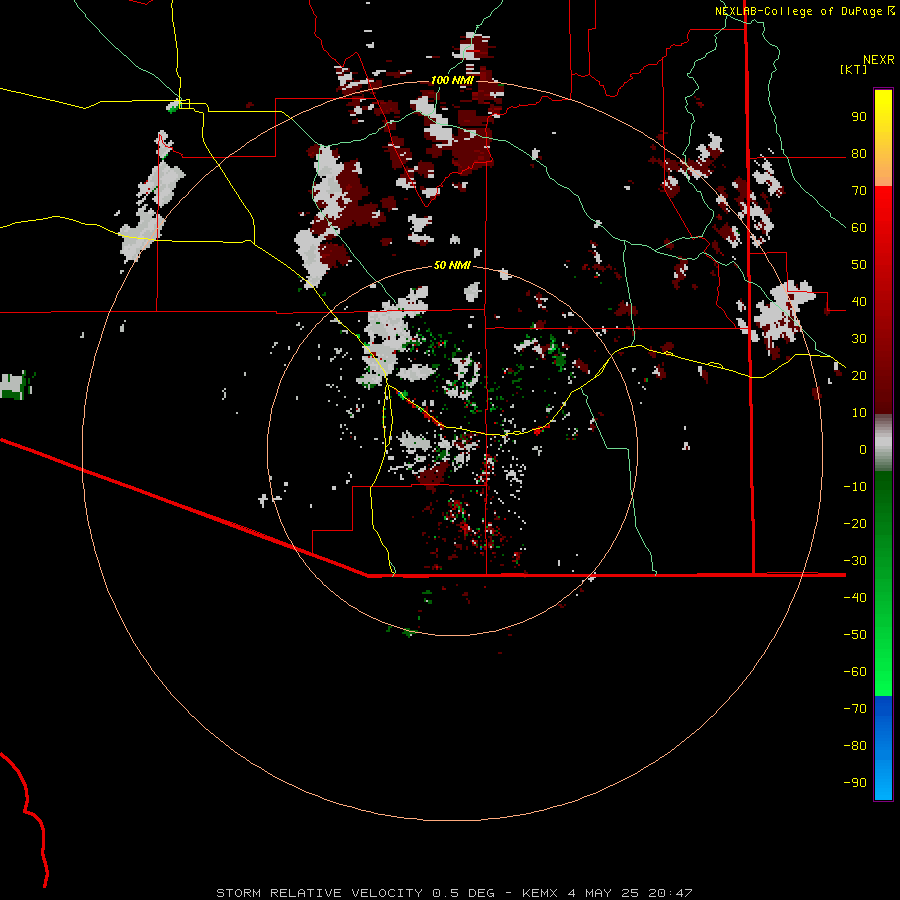The height and width of the screenshot is (900, 900).
Task: Click the NEXR label above the color scale
Action: point(879,60)
